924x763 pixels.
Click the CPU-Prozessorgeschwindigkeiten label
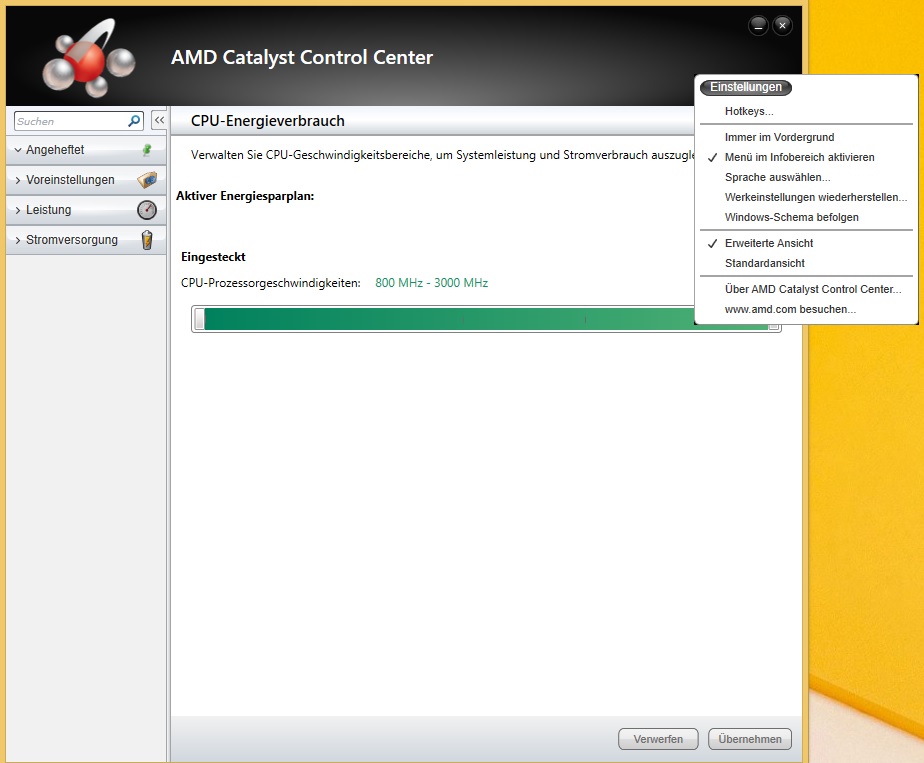click(270, 283)
